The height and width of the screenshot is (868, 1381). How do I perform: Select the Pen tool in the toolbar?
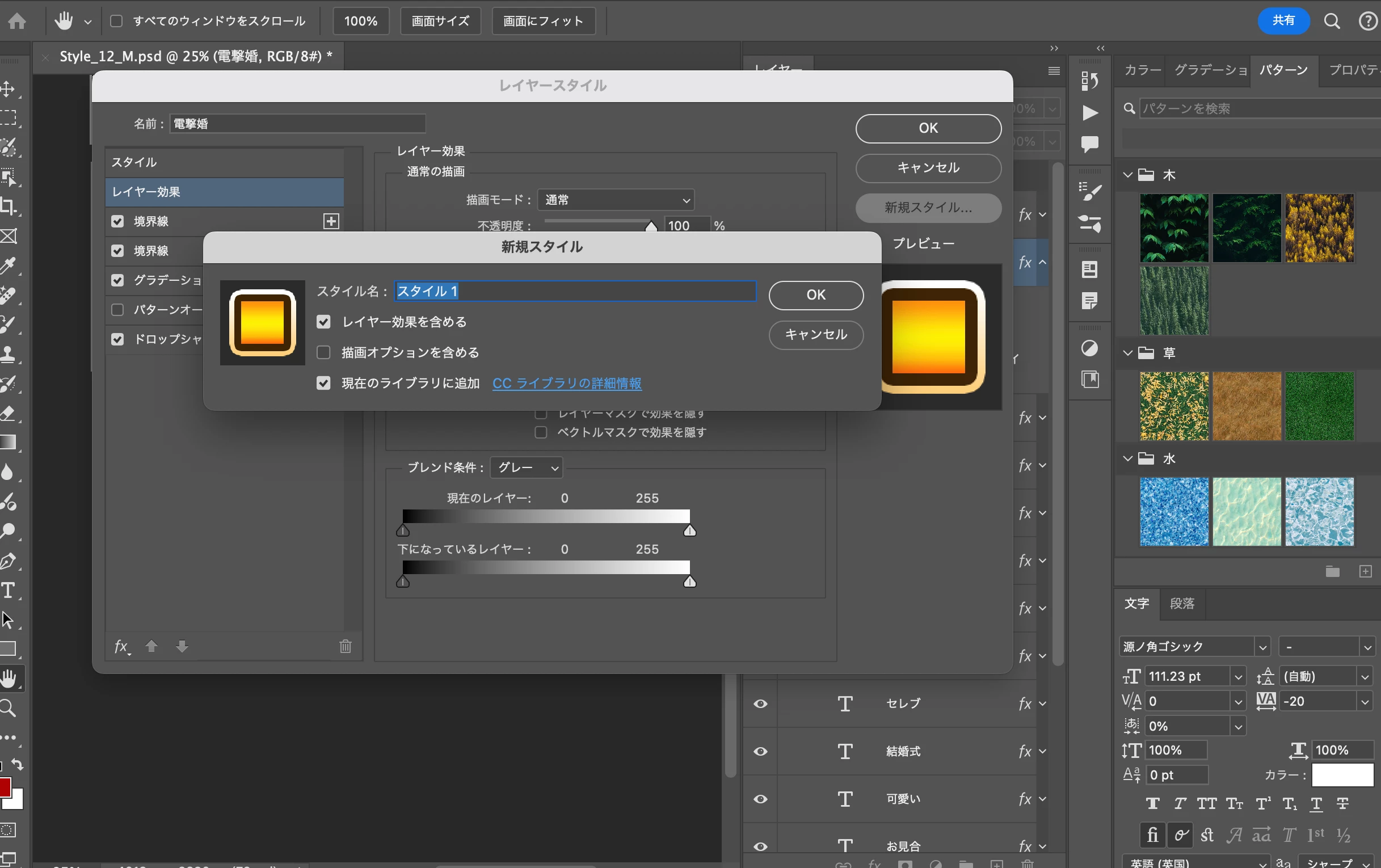point(8,561)
